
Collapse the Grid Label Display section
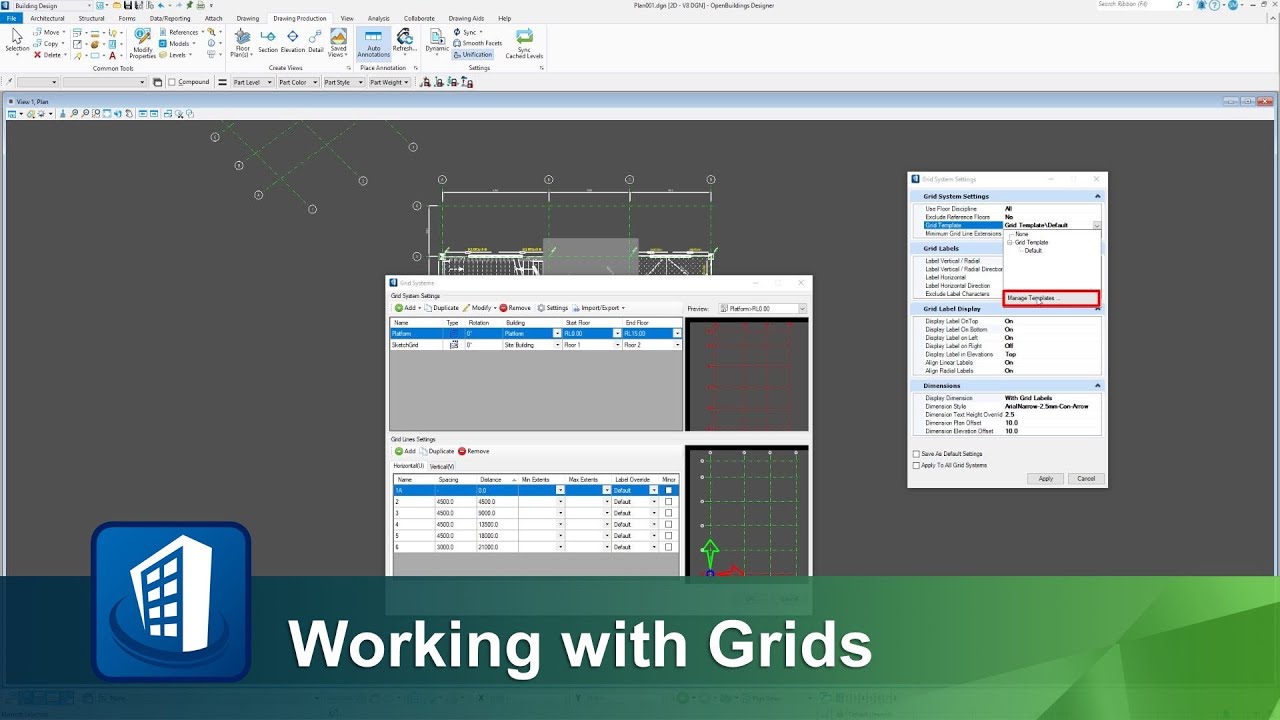point(1097,309)
